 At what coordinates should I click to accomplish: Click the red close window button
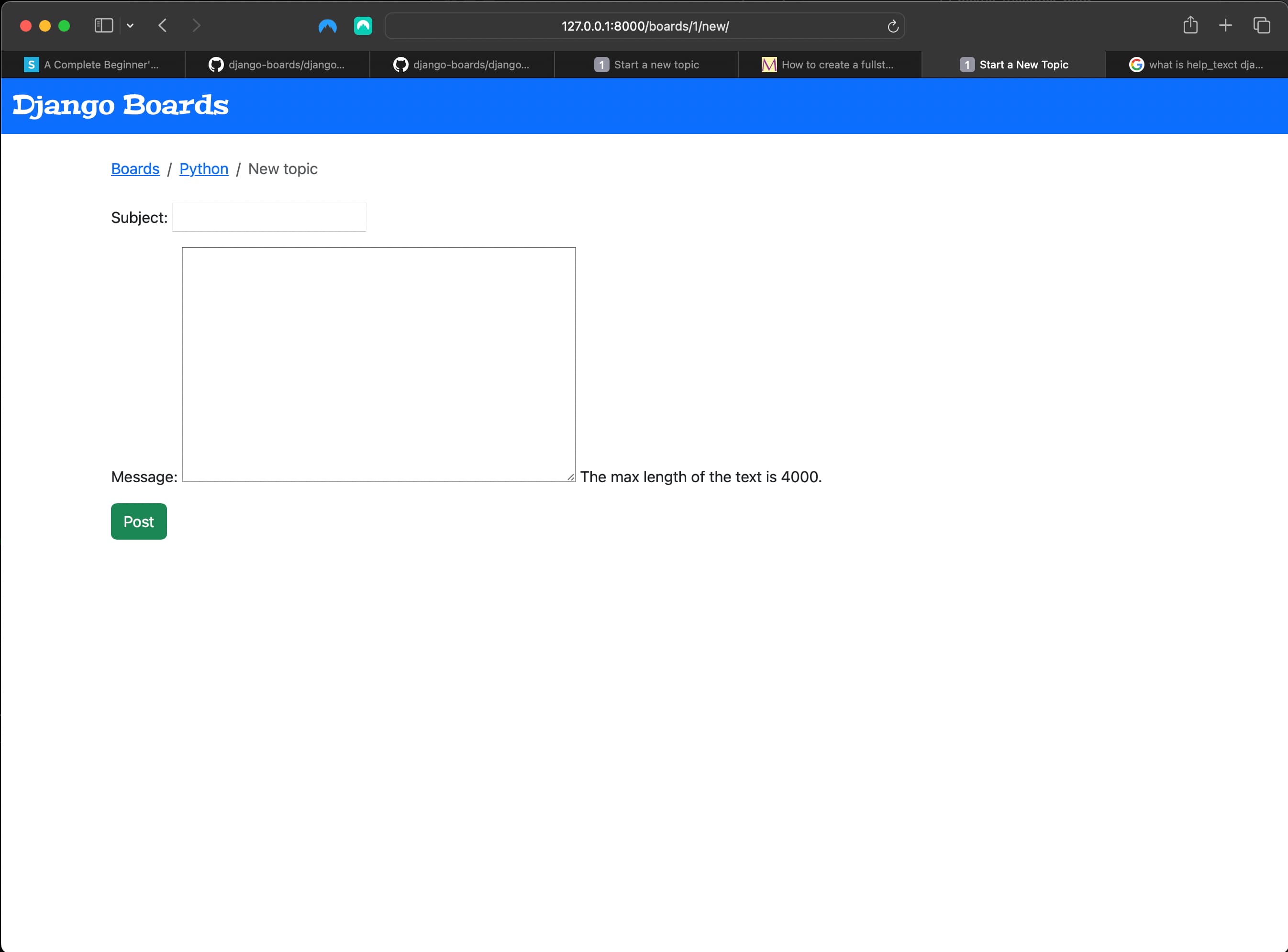coord(25,26)
